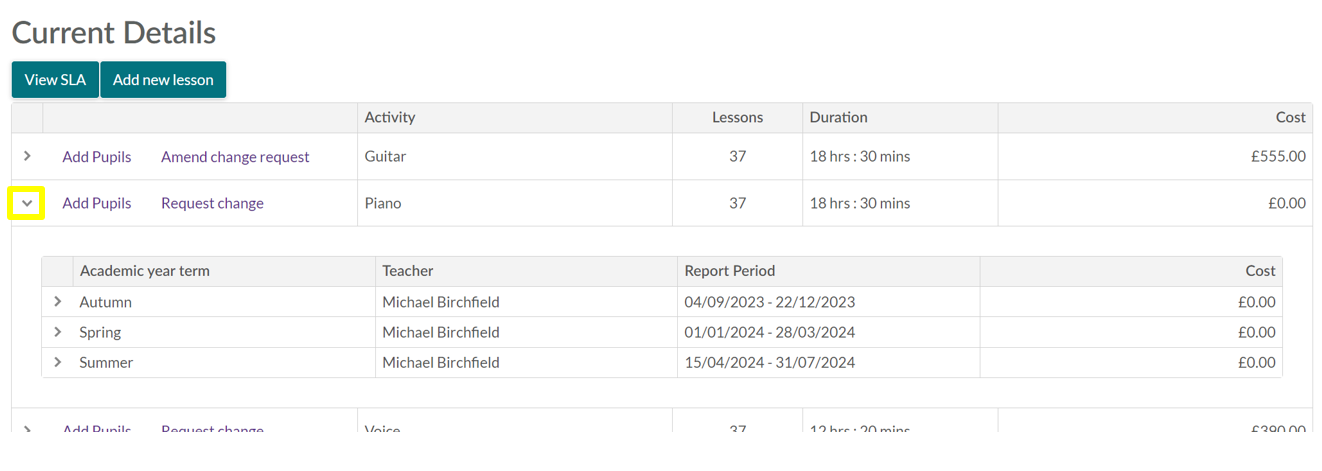Select the Lessons column header
Image resolution: width=1322 pixels, height=471 pixels.
737,117
